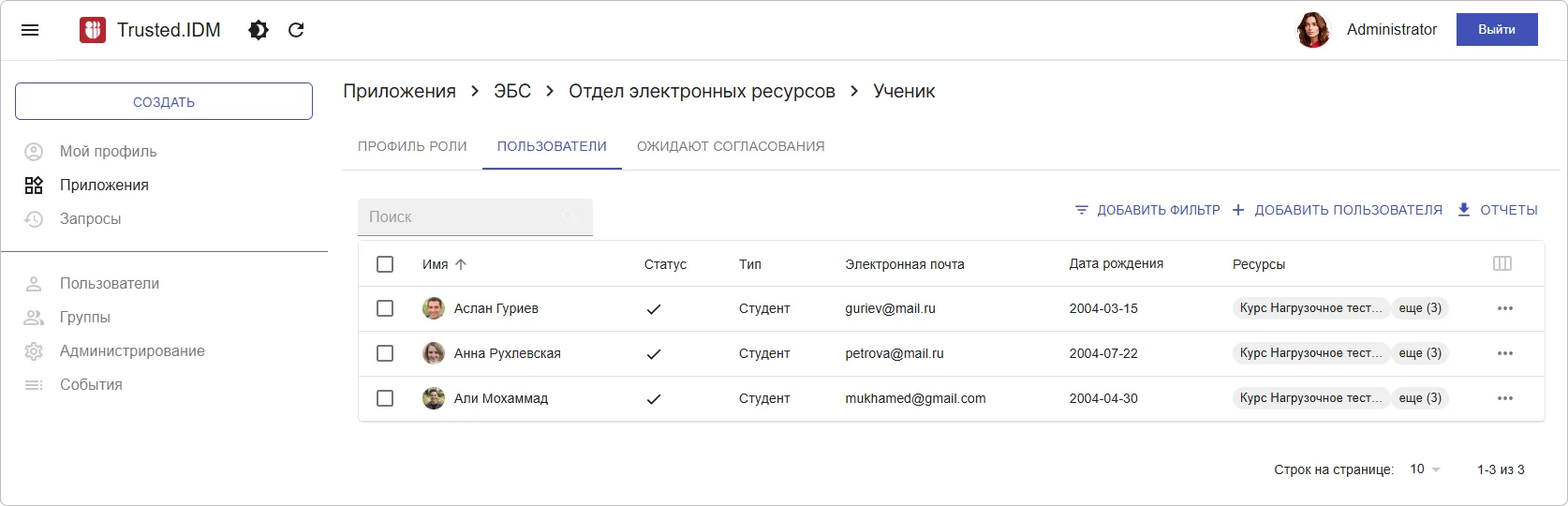The height and width of the screenshot is (506, 1568).
Task: Open the hamburger navigation menu
Action: pyautogui.click(x=30, y=30)
